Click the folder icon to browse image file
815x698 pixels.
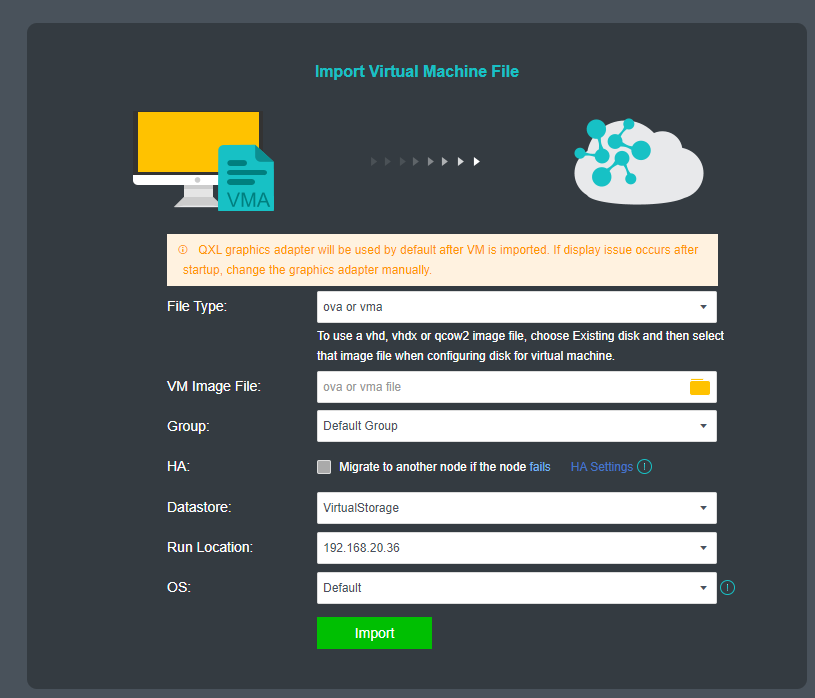click(x=699, y=386)
